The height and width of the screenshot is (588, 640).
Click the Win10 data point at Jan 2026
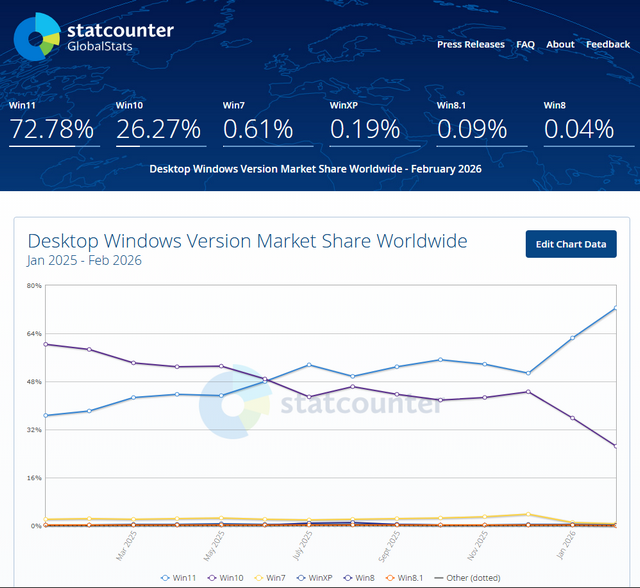coord(572,418)
